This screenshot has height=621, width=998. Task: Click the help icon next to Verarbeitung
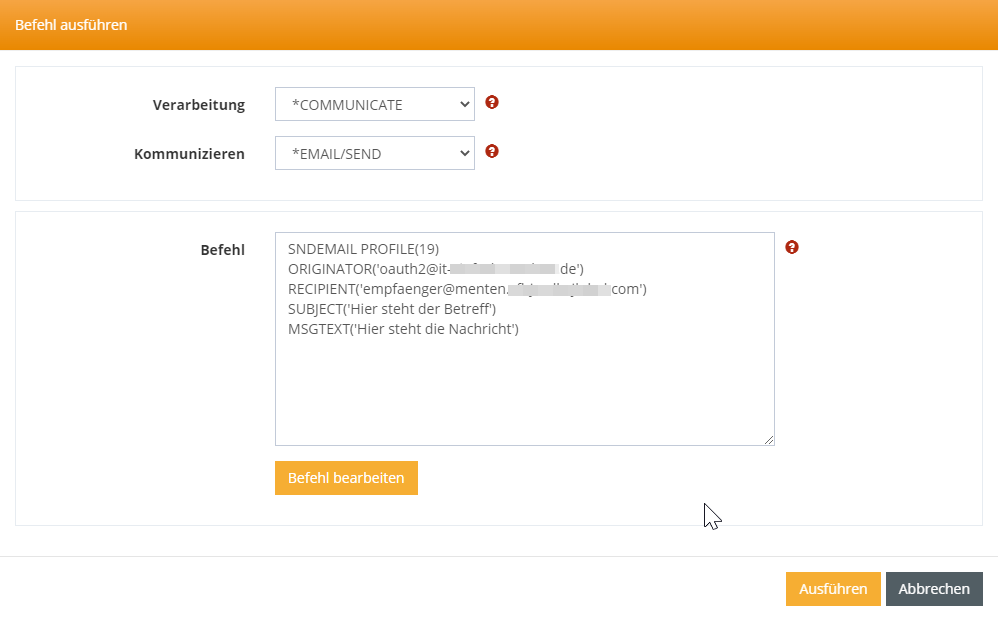click(492, 103)
